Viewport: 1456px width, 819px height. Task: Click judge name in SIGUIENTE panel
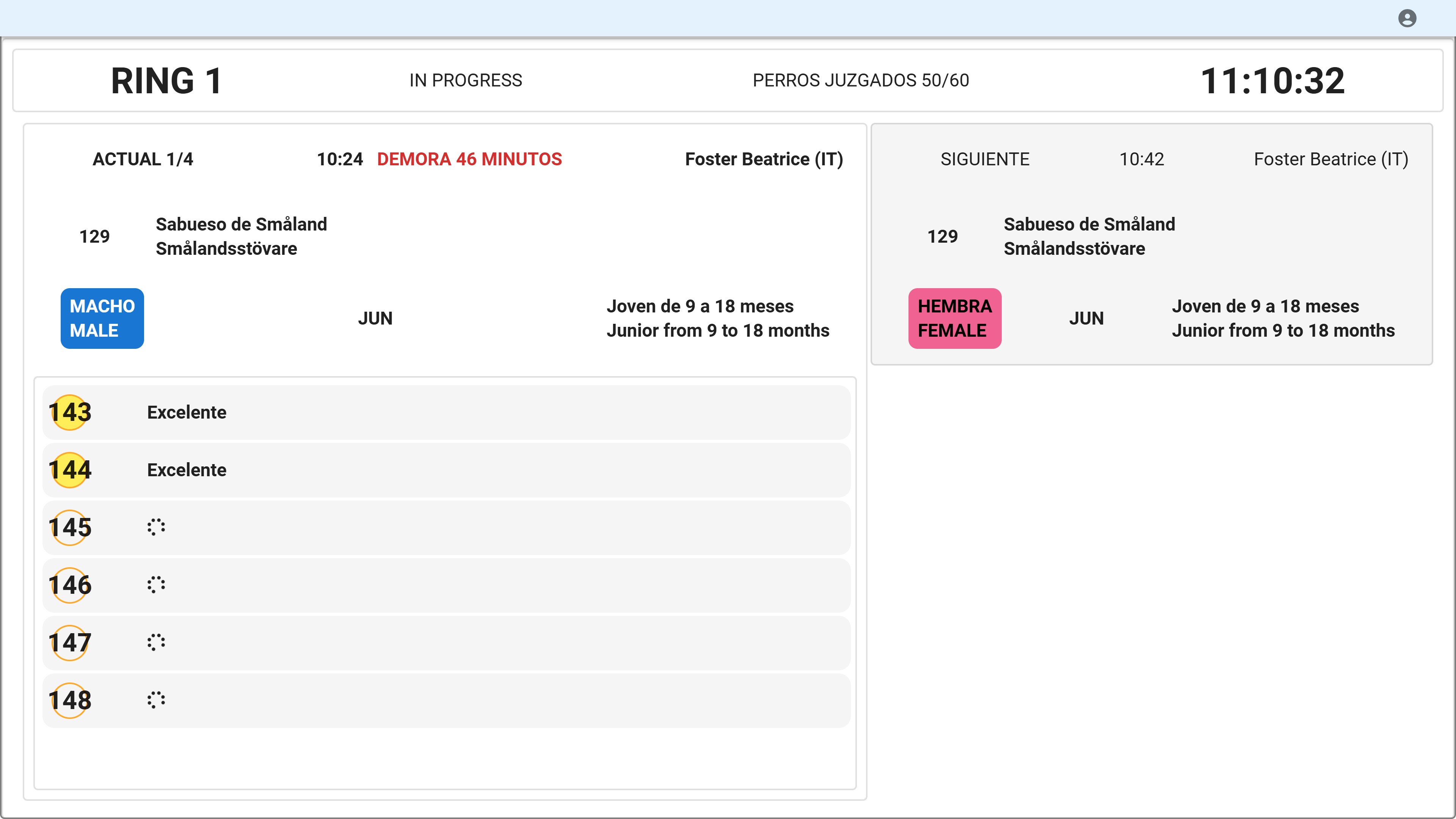coord(1331,159)
